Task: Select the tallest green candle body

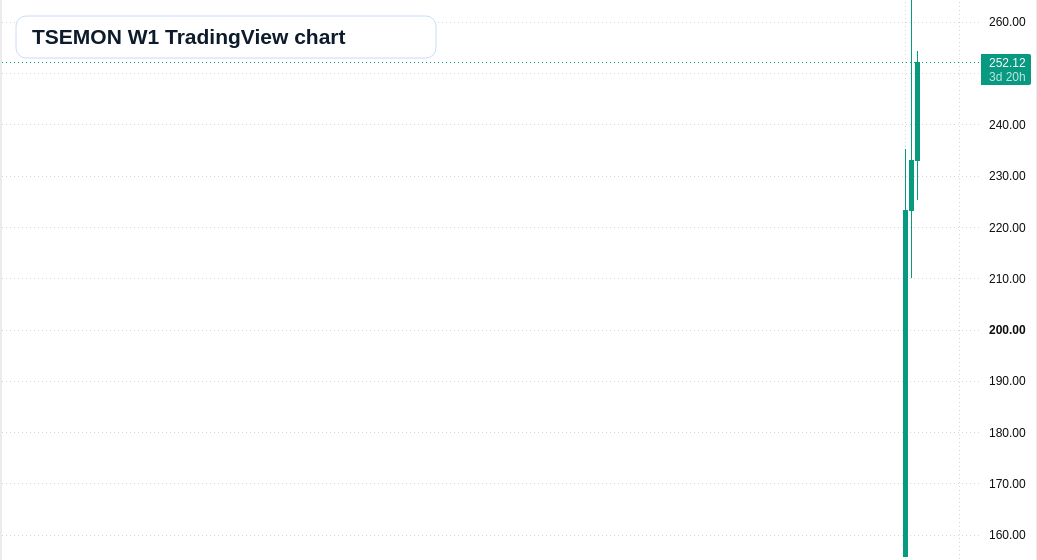Action: click(905, 383)
